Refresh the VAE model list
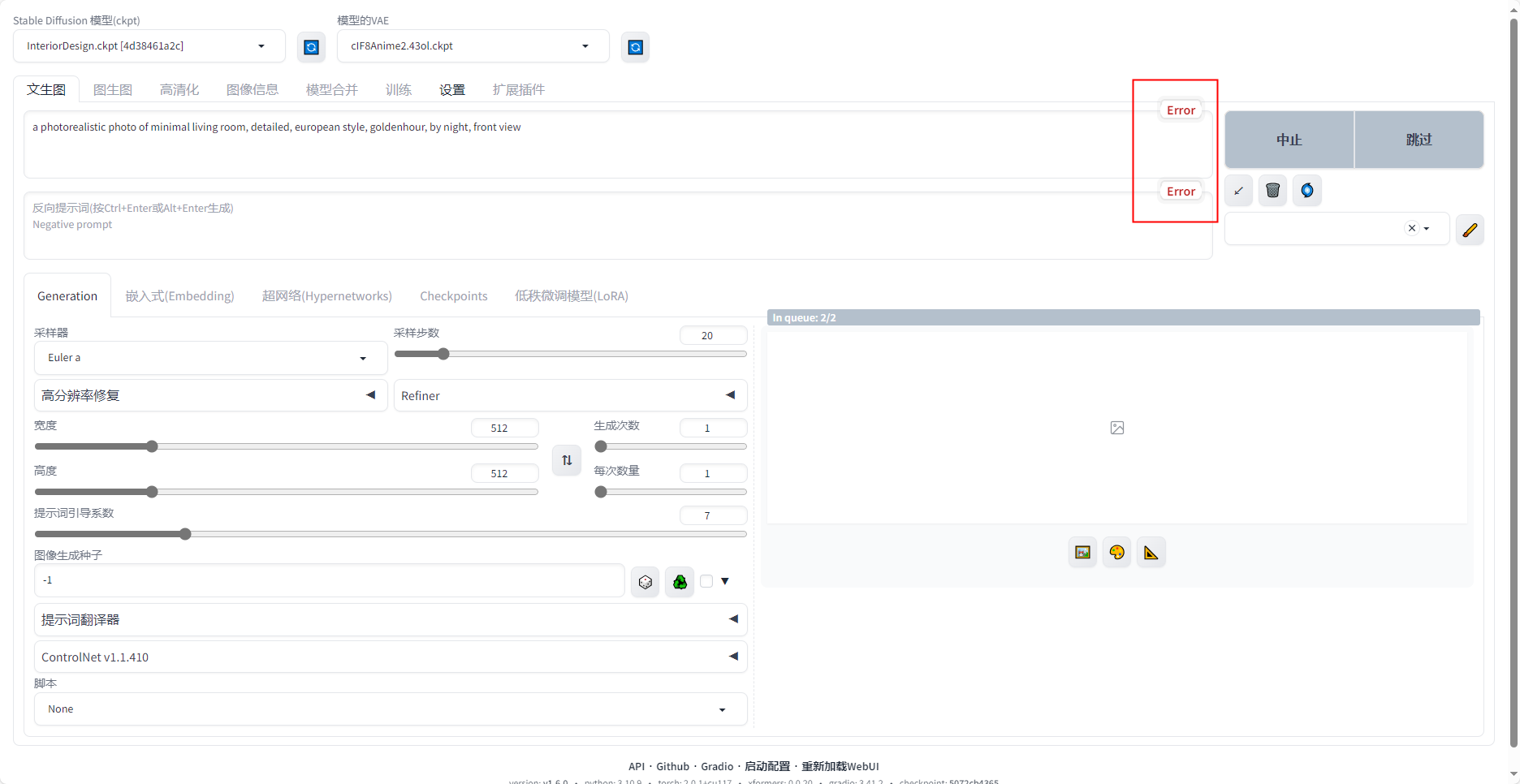The image size is (1520, 784). [635, 47]
